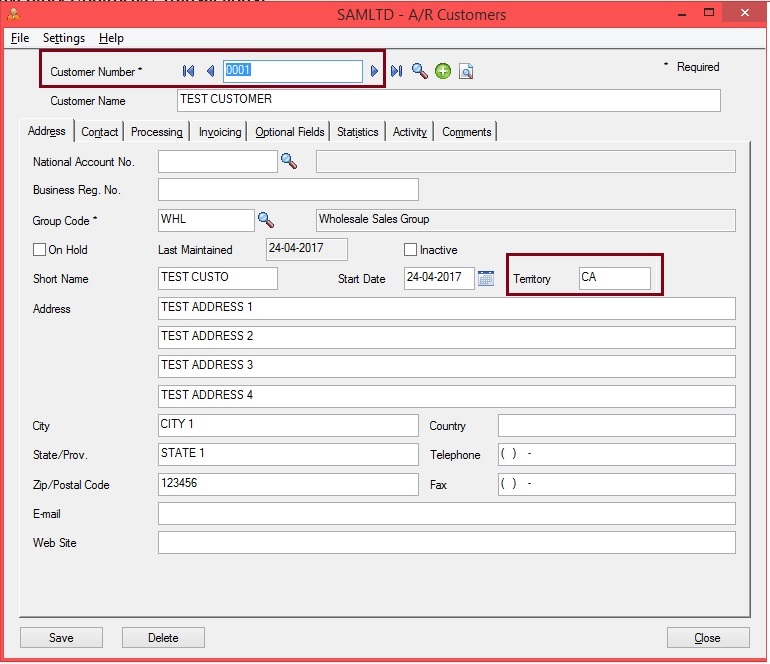
Task: Click the Group Code field WHL
Action: coord(206,220)
